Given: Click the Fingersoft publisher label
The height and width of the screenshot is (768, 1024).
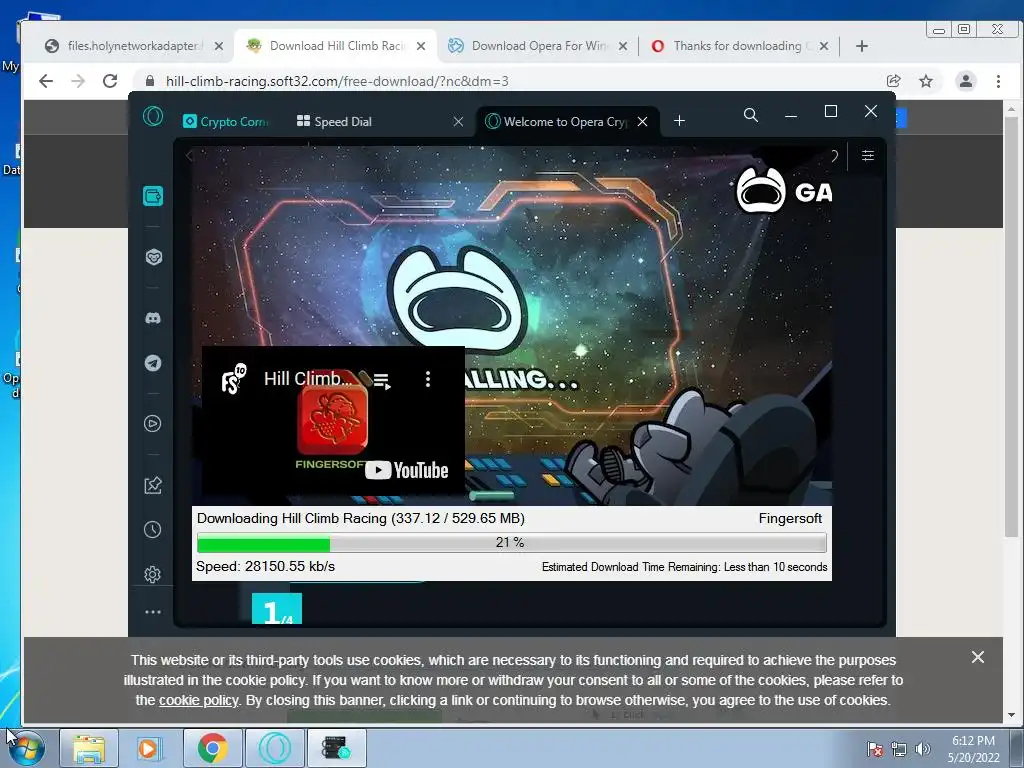Looking at the screenshot, I should (790, 519).
